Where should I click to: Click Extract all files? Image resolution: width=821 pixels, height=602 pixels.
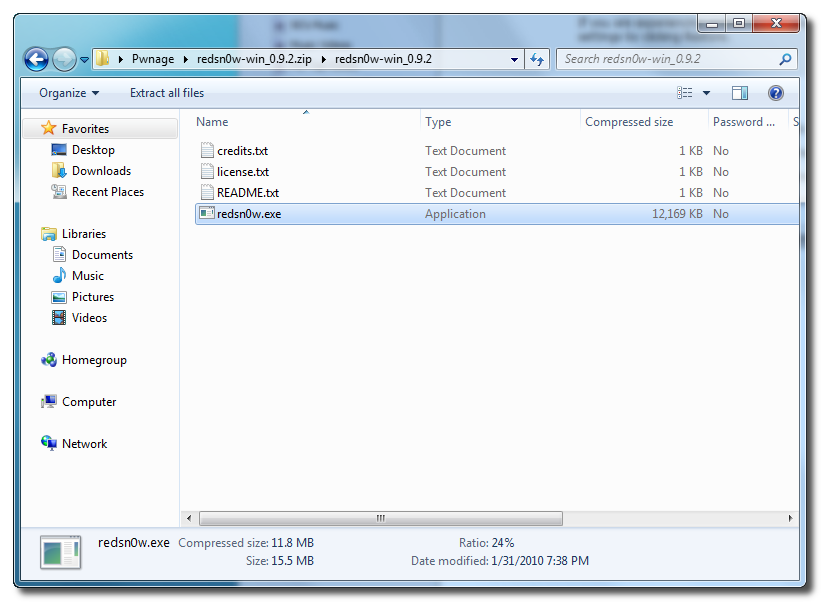tap(167, 93)
